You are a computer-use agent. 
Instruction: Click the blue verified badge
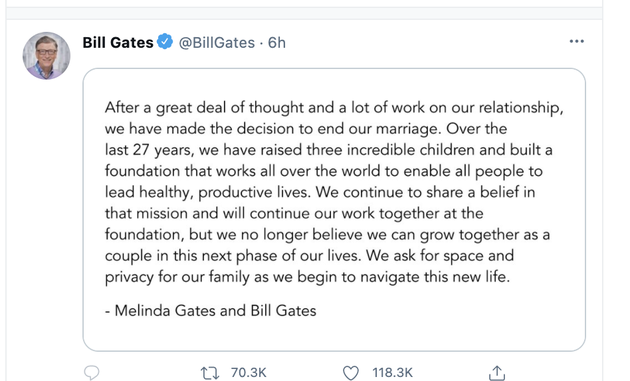[x=165, y=42]
